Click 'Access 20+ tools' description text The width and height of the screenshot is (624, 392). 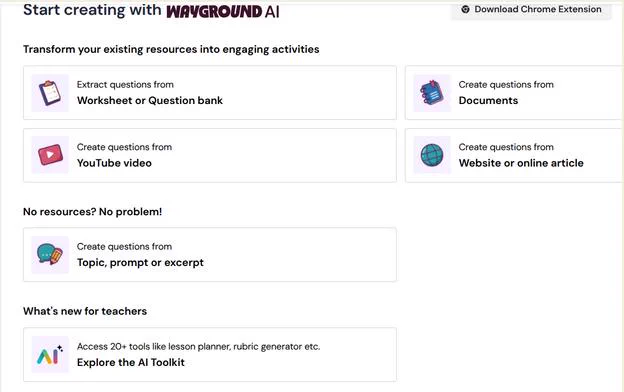(x=198, y=346)
